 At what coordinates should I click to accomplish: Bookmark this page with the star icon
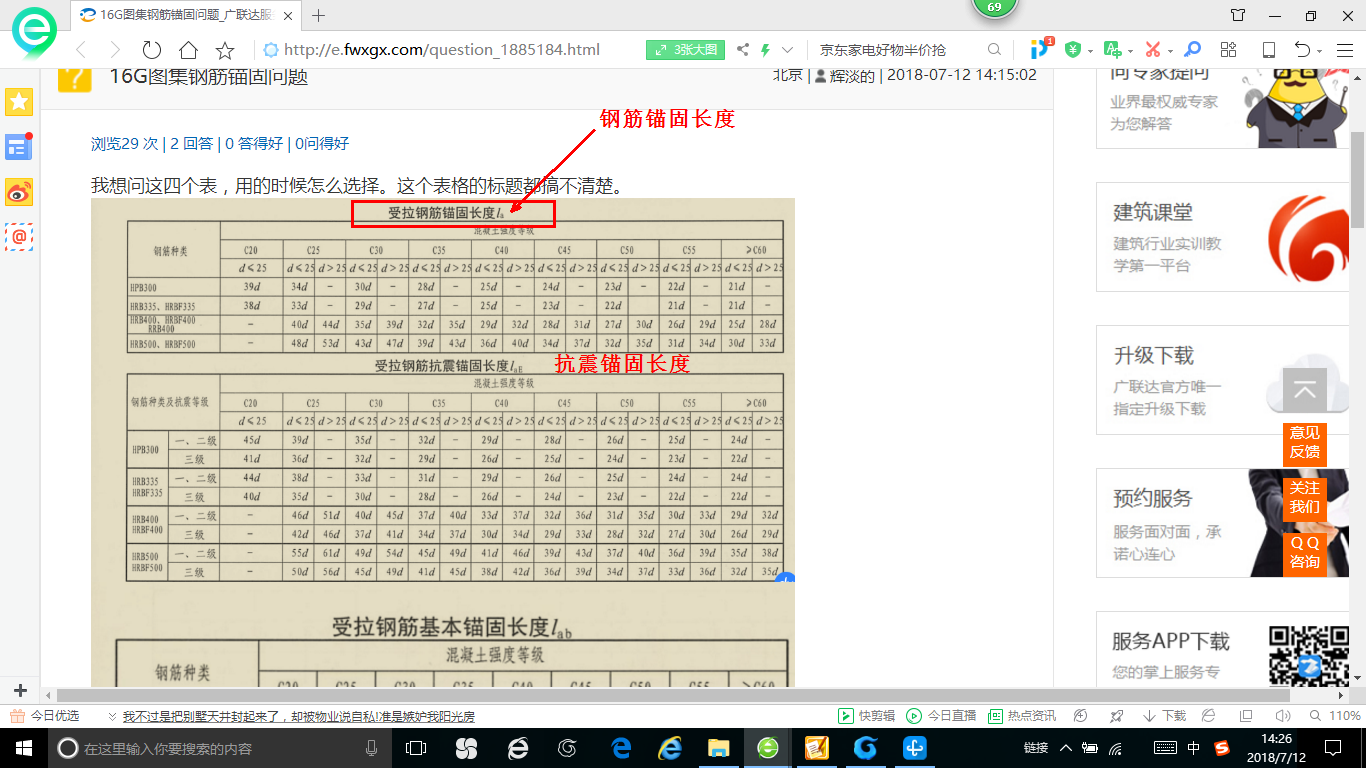click(225, 50)
